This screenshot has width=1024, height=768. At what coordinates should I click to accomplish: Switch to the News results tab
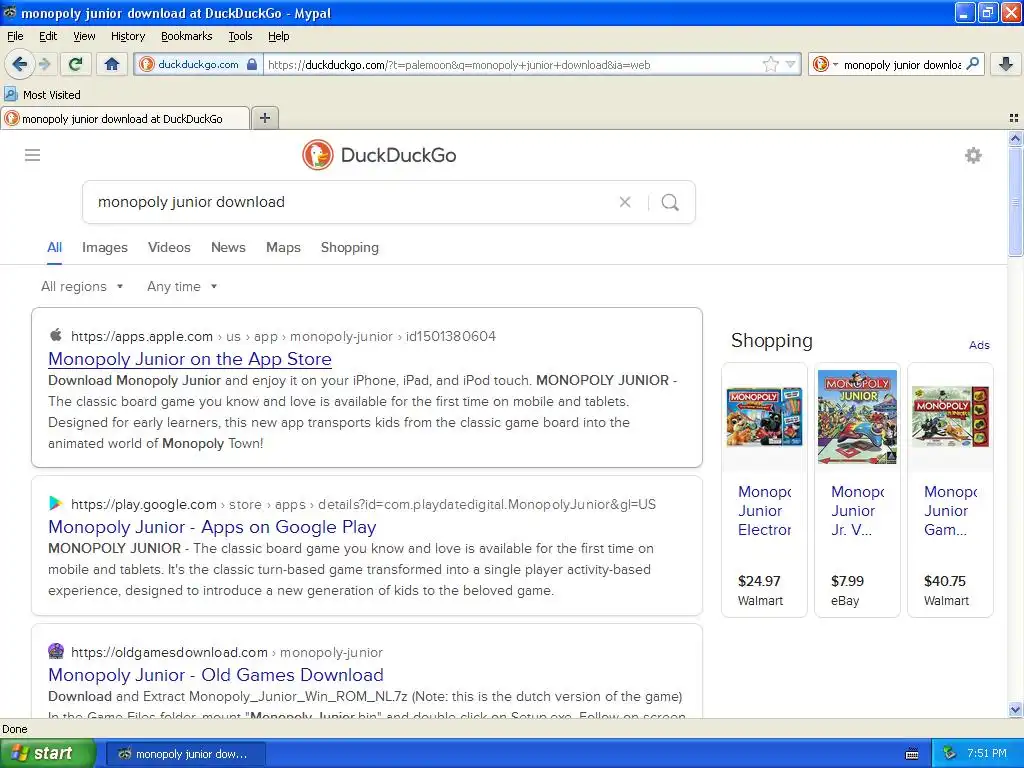[x=228, y=248]
